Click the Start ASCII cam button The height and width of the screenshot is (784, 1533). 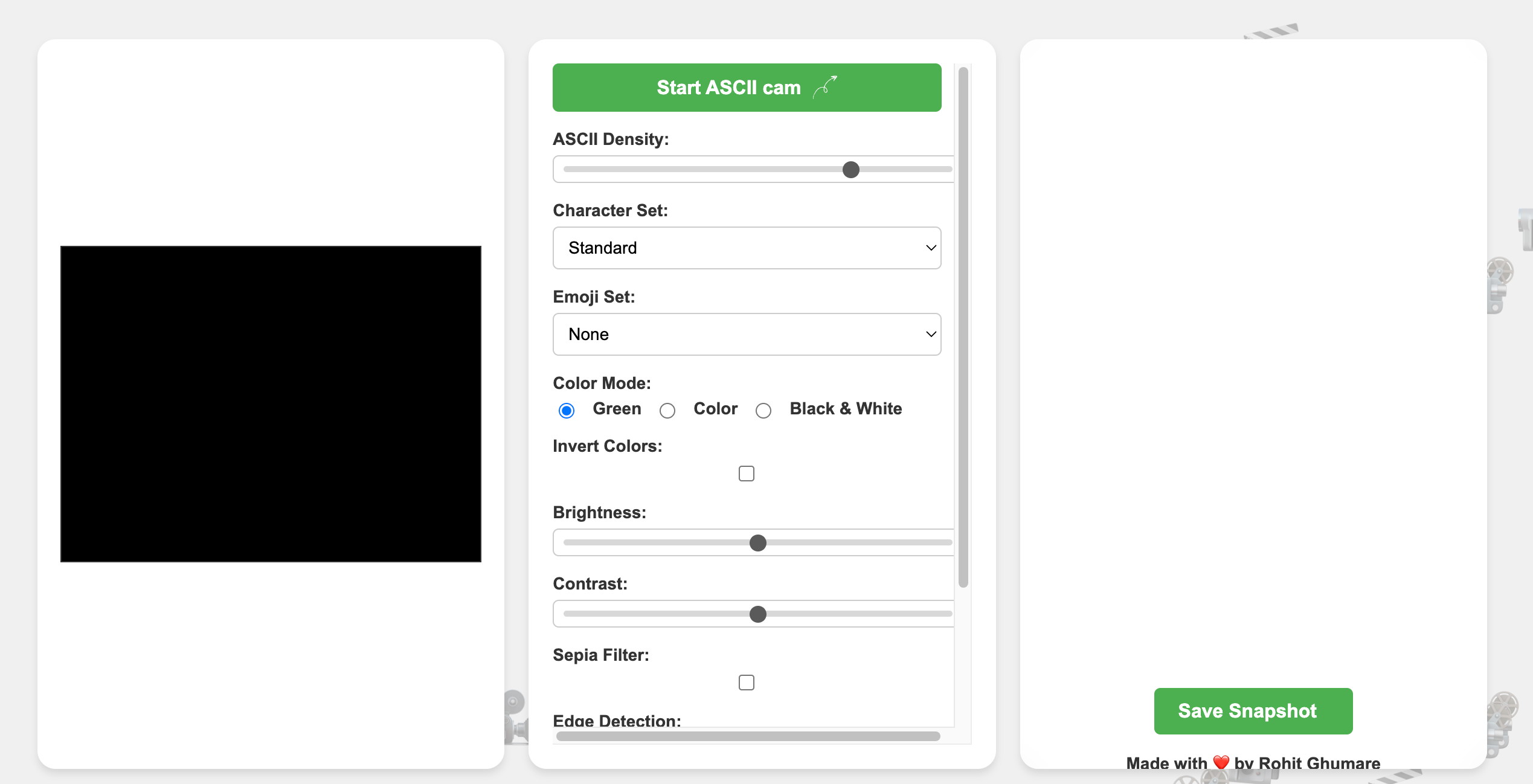(x=747, y=88)
